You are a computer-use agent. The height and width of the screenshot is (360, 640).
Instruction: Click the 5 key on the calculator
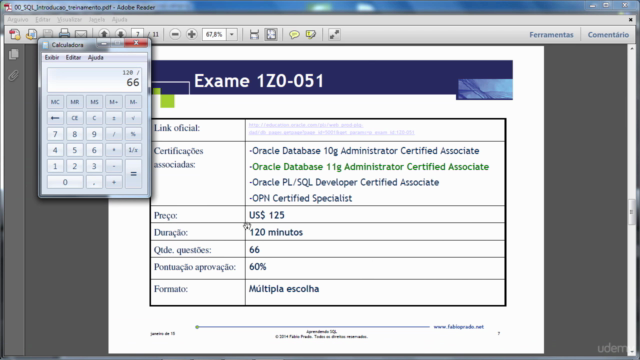pos(75,150)
